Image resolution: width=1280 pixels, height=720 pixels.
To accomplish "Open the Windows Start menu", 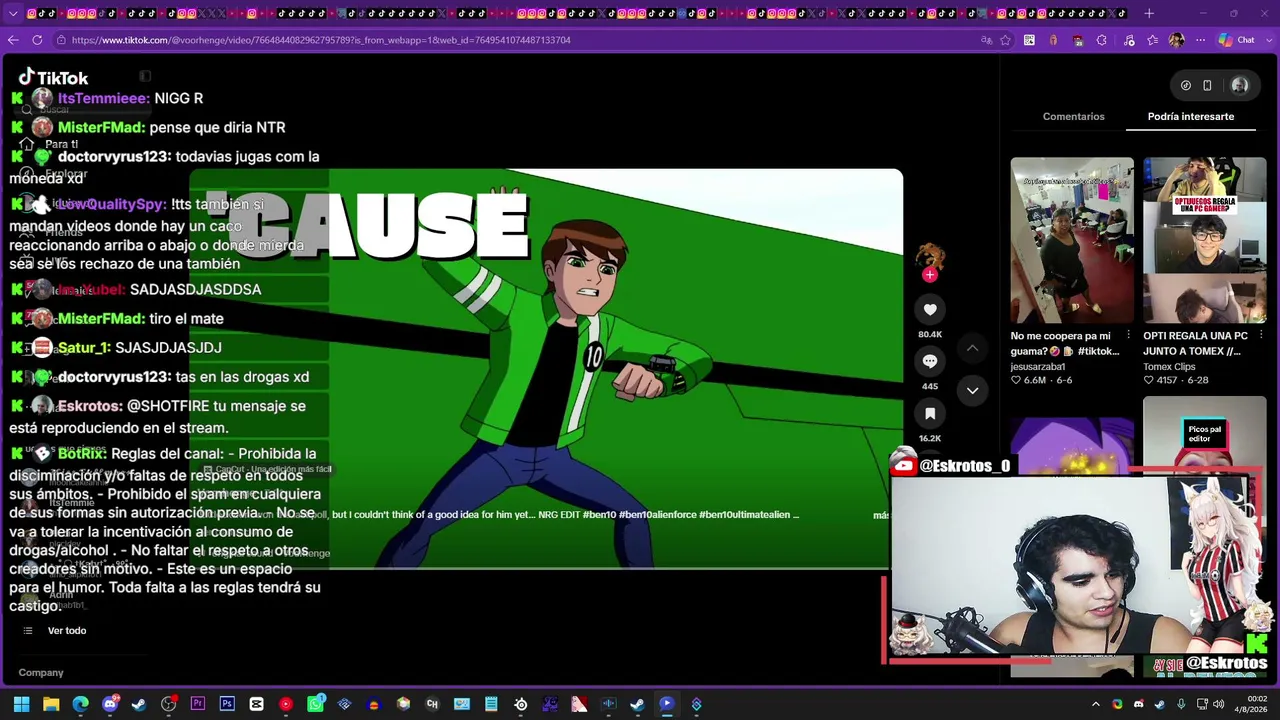I will coord(21,704).
